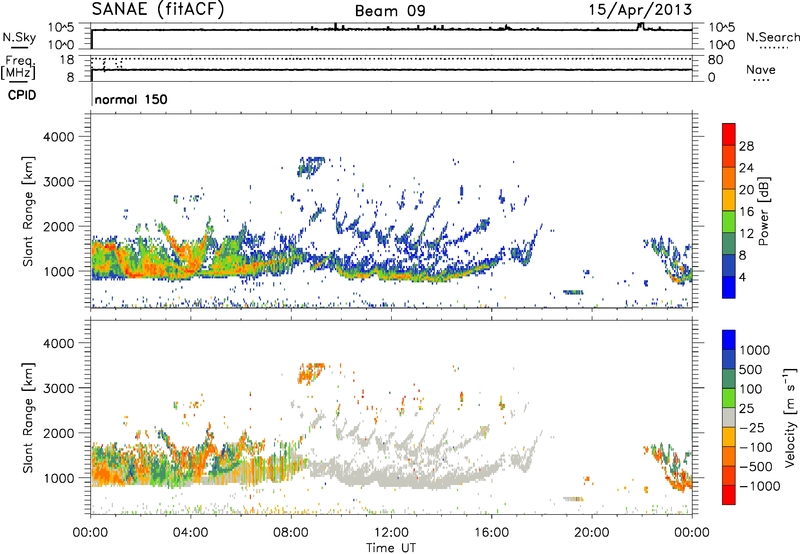This screenshot has width=800, height=554.
Task: Click the 28 tick on power colorbar
Action: [746, 146]
